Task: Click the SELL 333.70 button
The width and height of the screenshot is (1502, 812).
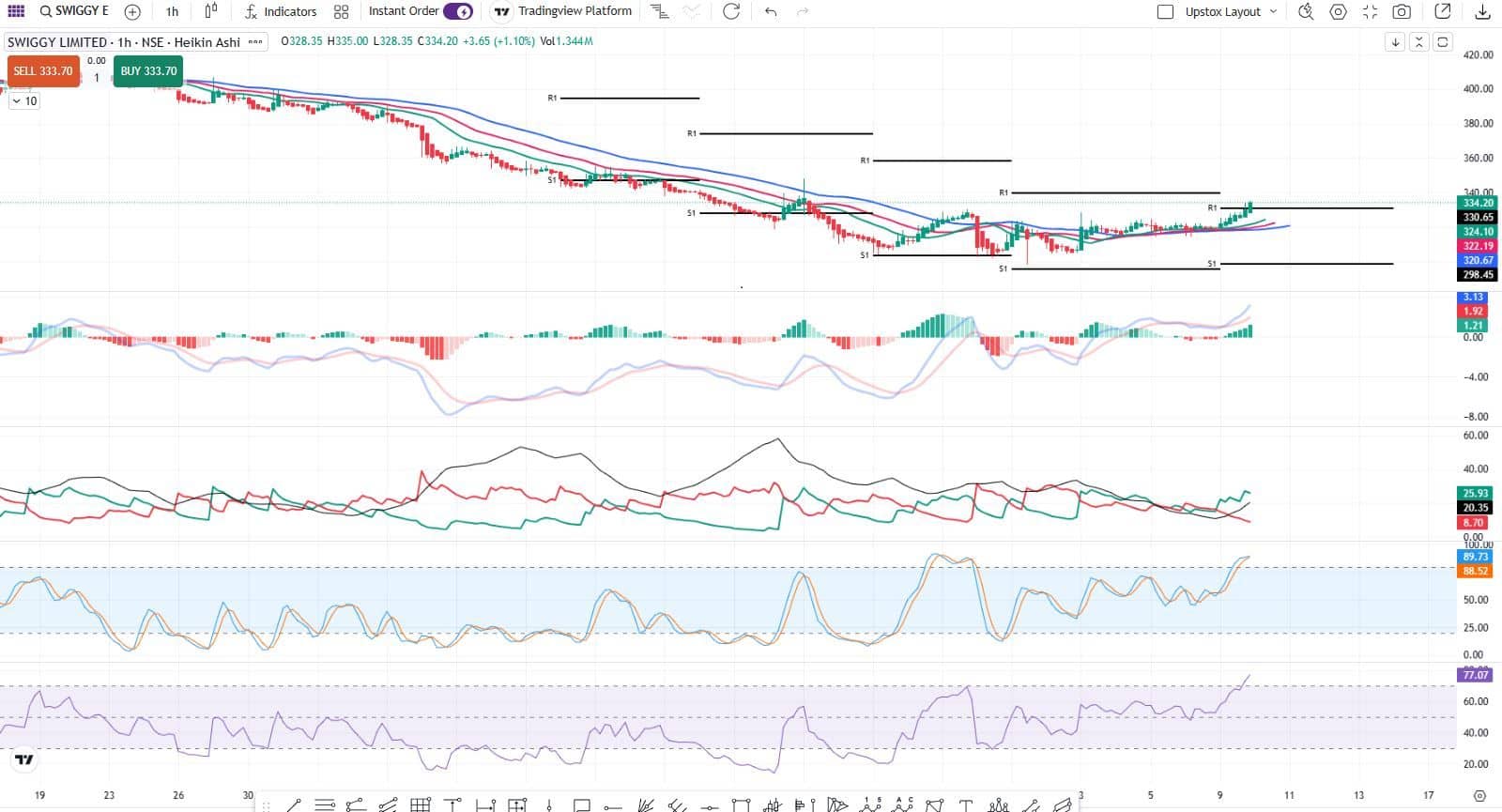Action: [42, 71]
